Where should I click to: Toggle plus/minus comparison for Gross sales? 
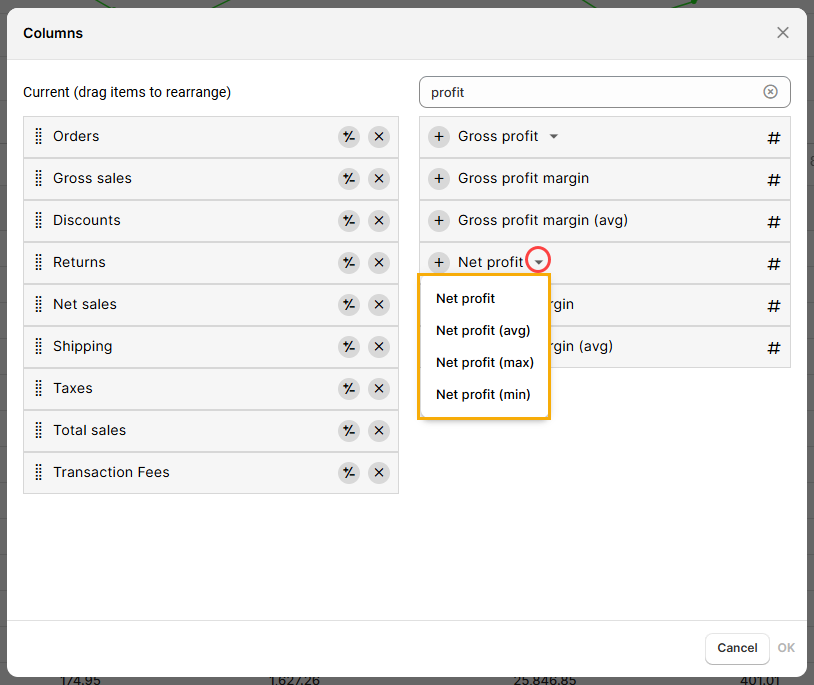(x=348, y=179)
